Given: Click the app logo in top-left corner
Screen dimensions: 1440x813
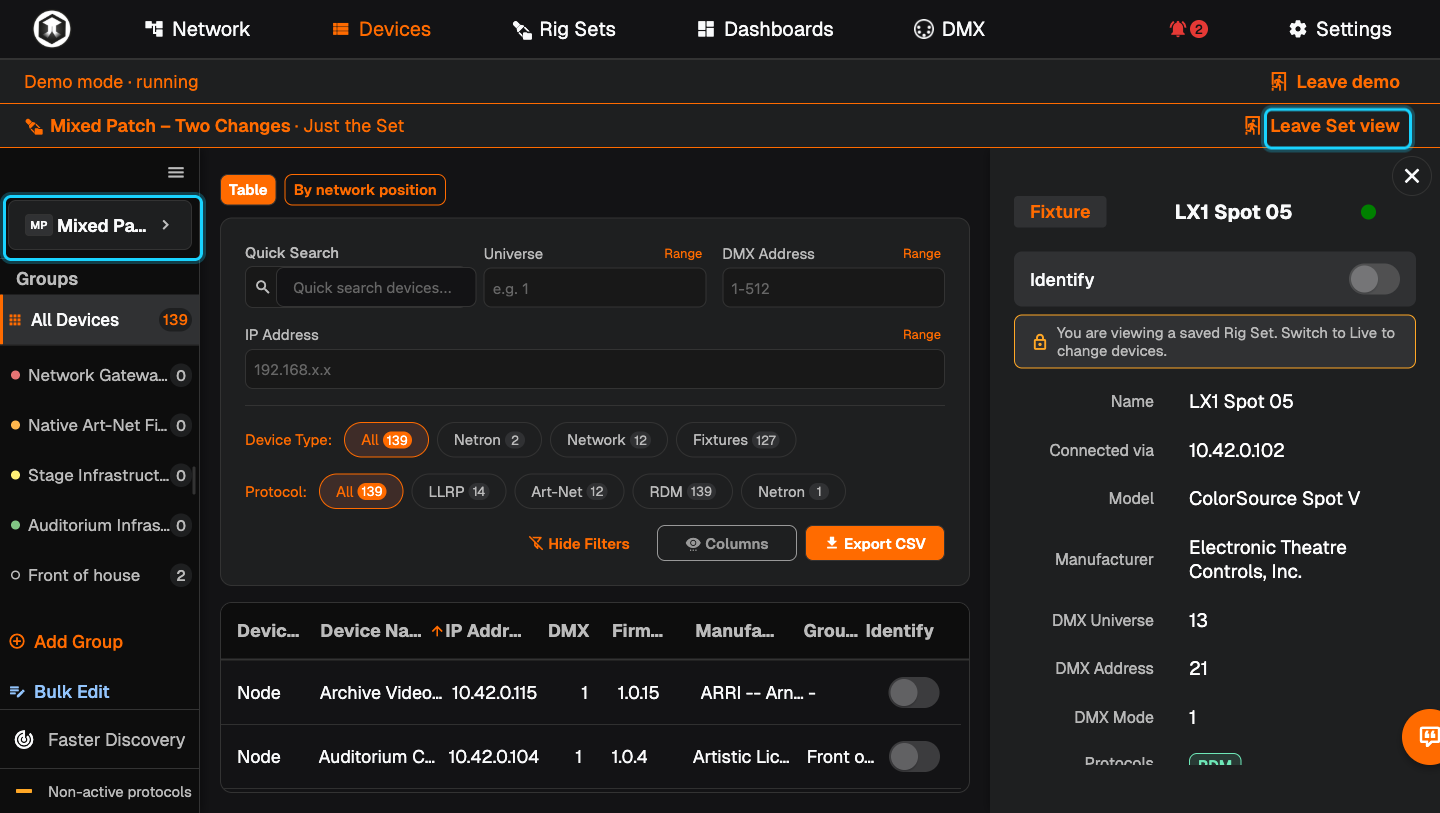Looking at the screenshot, I should click(51, 29).
